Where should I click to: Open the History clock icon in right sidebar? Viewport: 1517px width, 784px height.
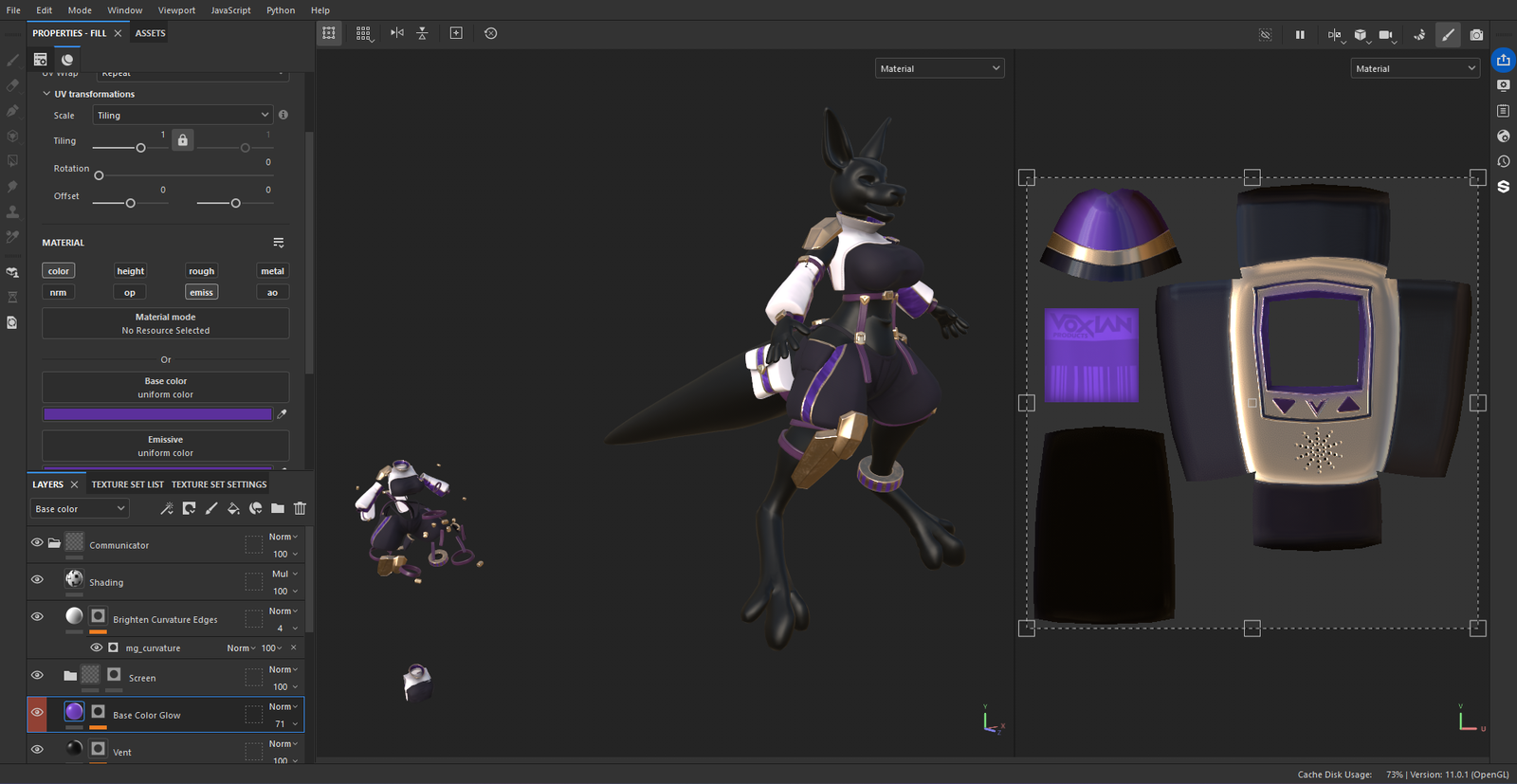1504,161
